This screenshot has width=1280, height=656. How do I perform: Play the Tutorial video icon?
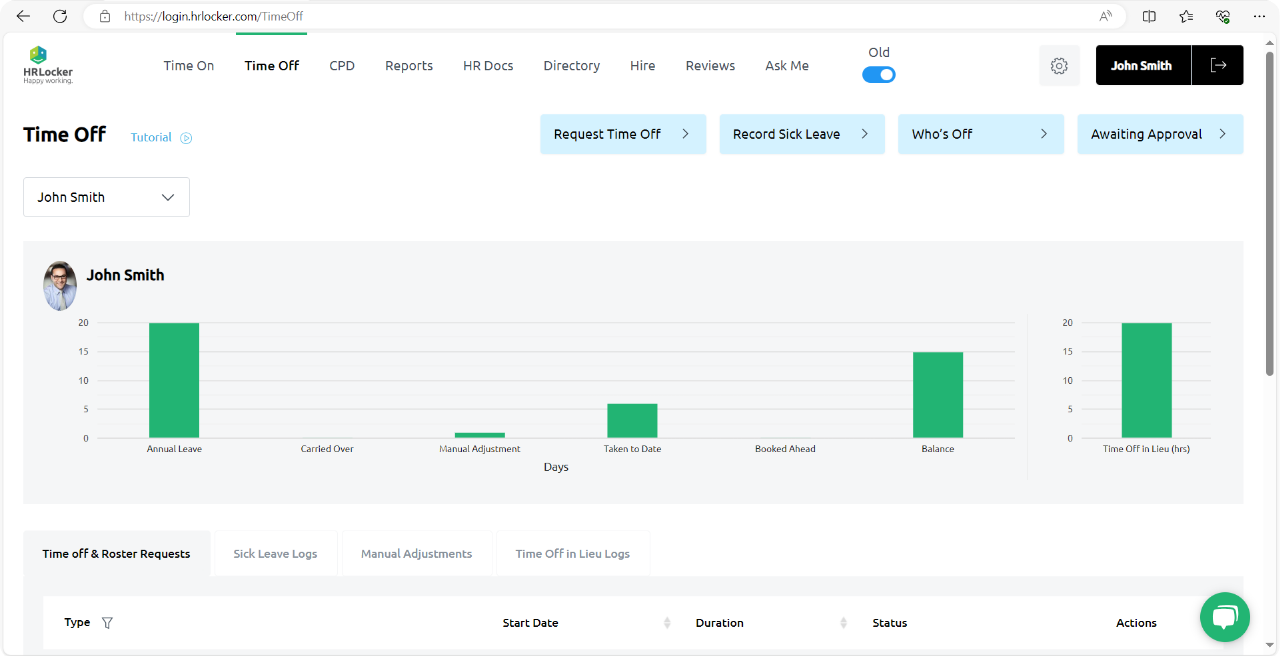point(186,138)
